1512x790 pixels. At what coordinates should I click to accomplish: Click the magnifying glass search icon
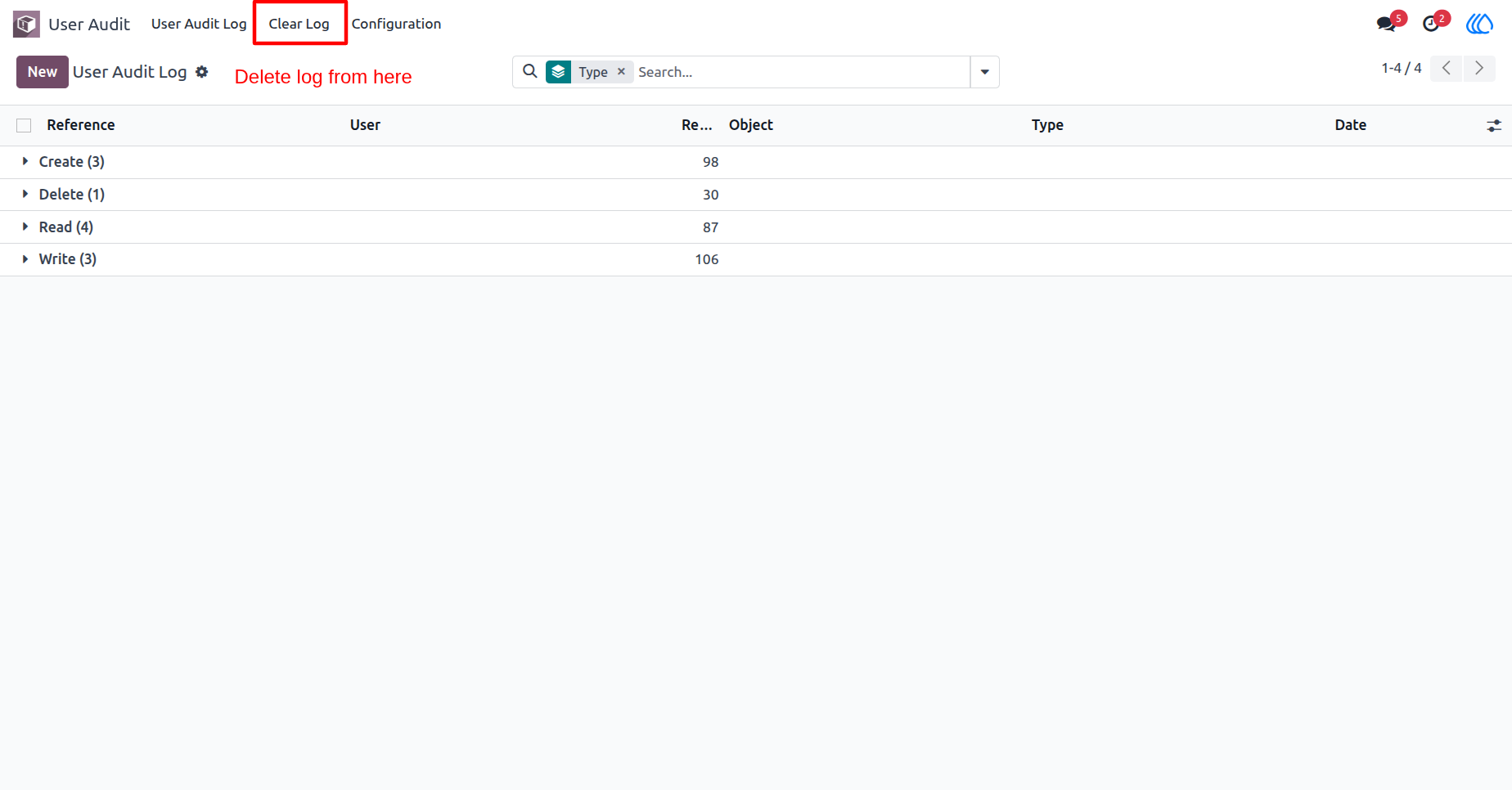tap(530, 71)
